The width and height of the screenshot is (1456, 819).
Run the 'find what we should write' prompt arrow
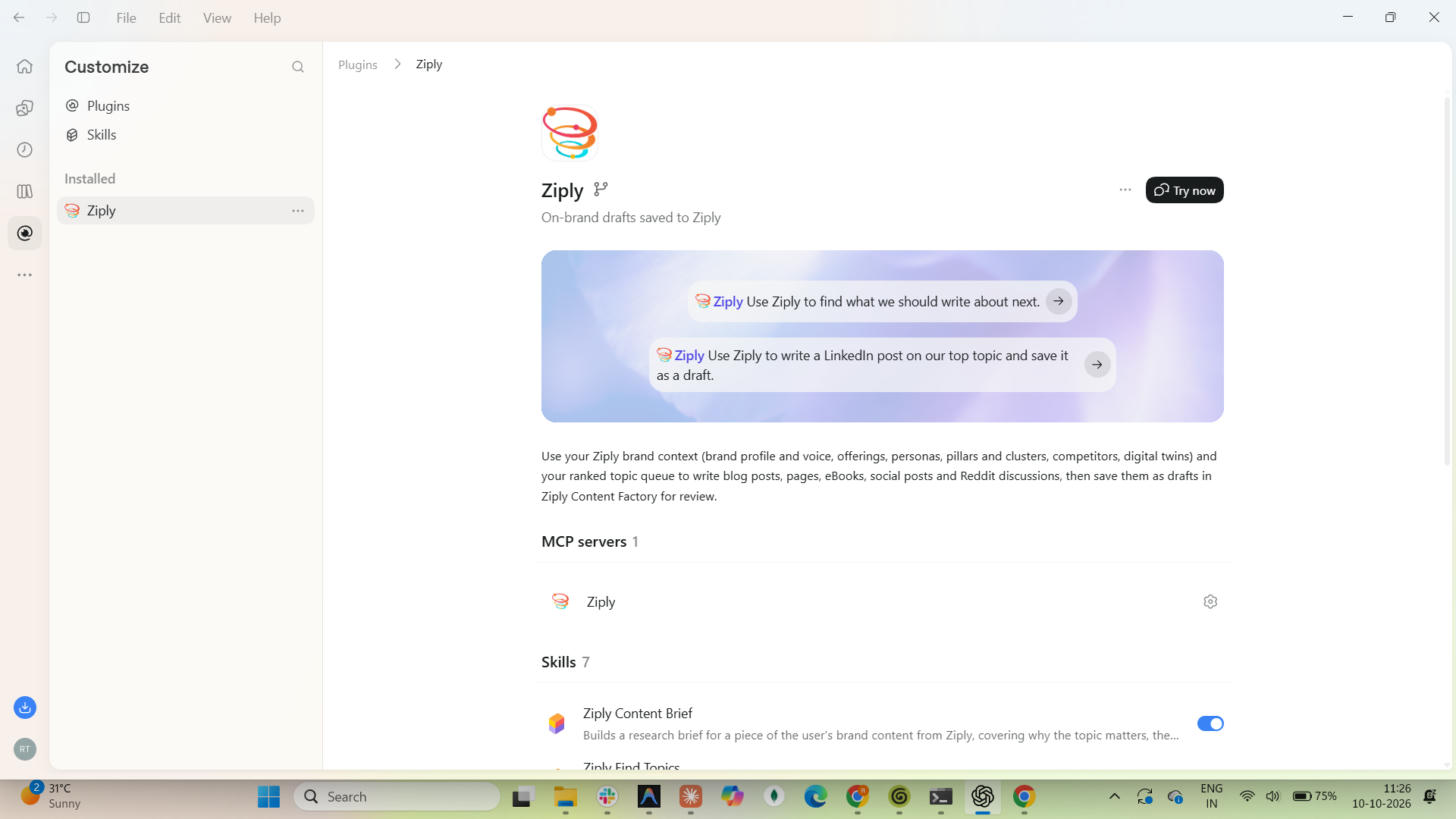click(x=1058, y=301)
